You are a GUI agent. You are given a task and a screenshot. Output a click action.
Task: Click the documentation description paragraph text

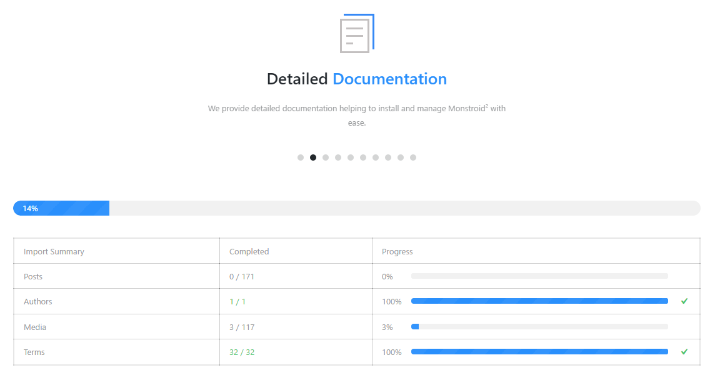[x=357, y=115]
